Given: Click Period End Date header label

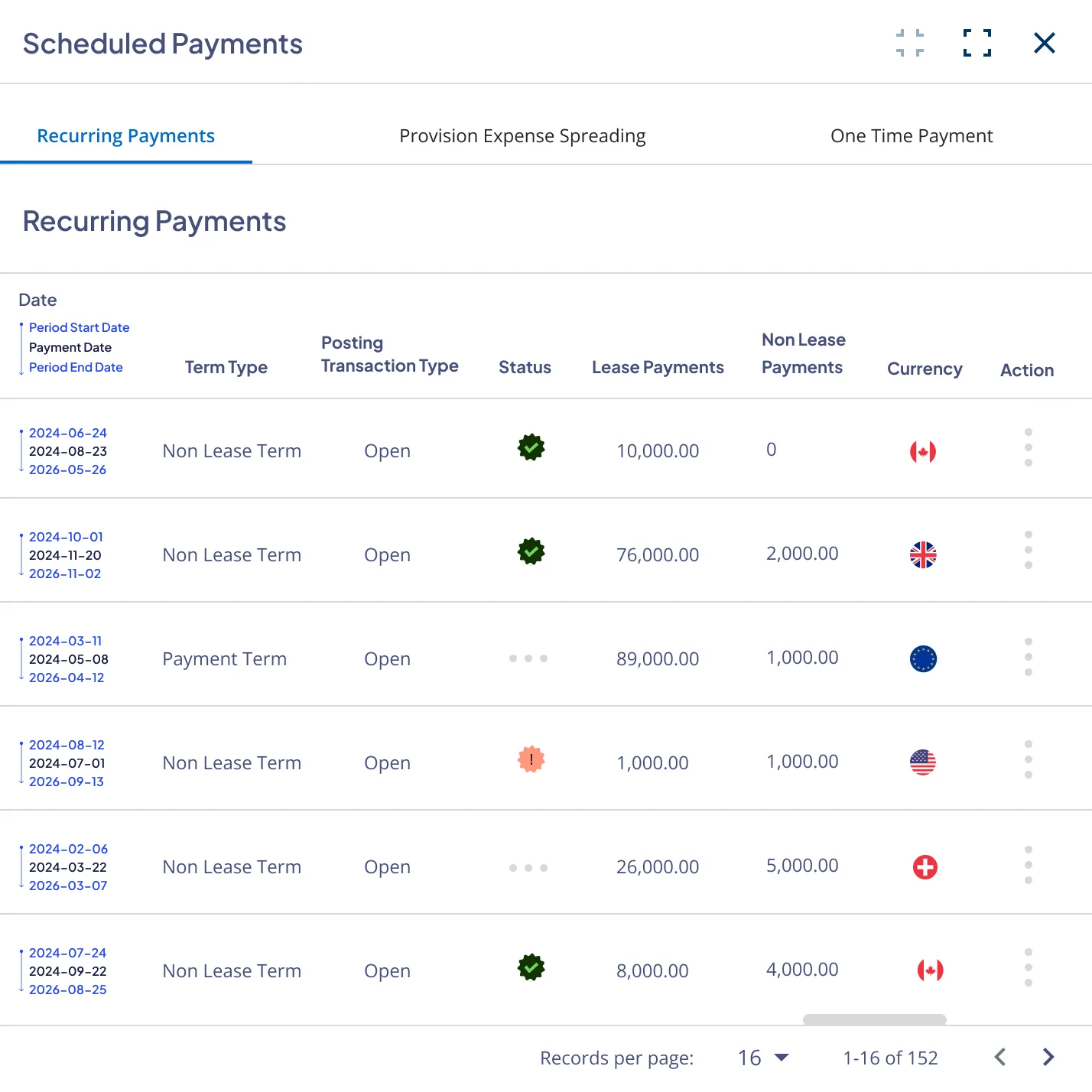Looking at the screenshot, I should click(76, 367).
